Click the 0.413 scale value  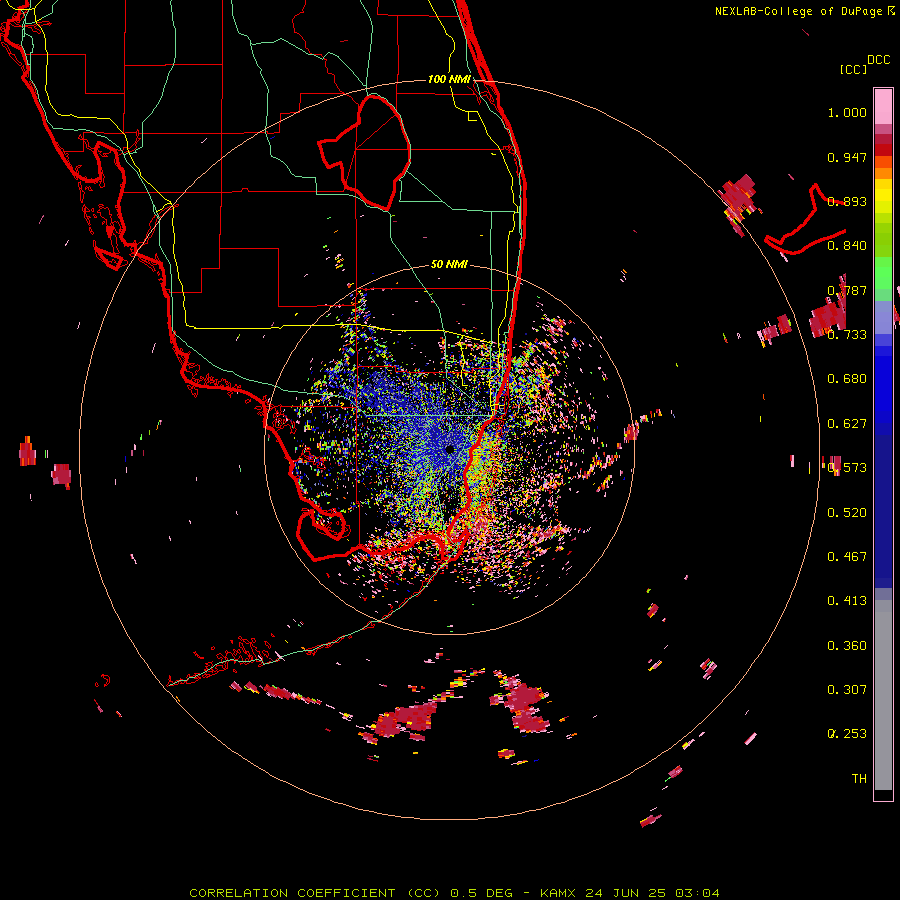pyautogui.click(x=847, y=601)
